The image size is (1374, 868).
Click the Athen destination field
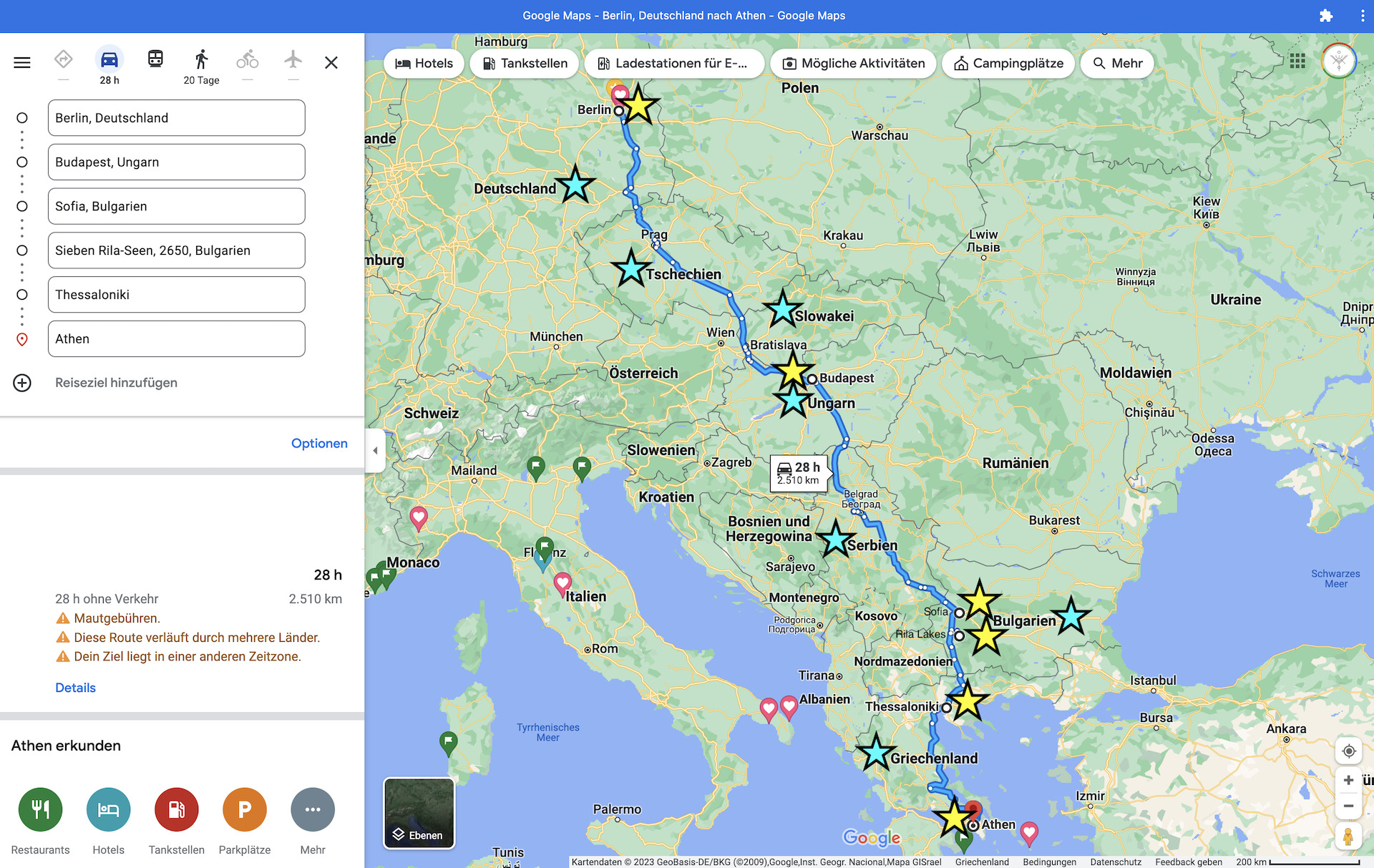click(177, 339)
